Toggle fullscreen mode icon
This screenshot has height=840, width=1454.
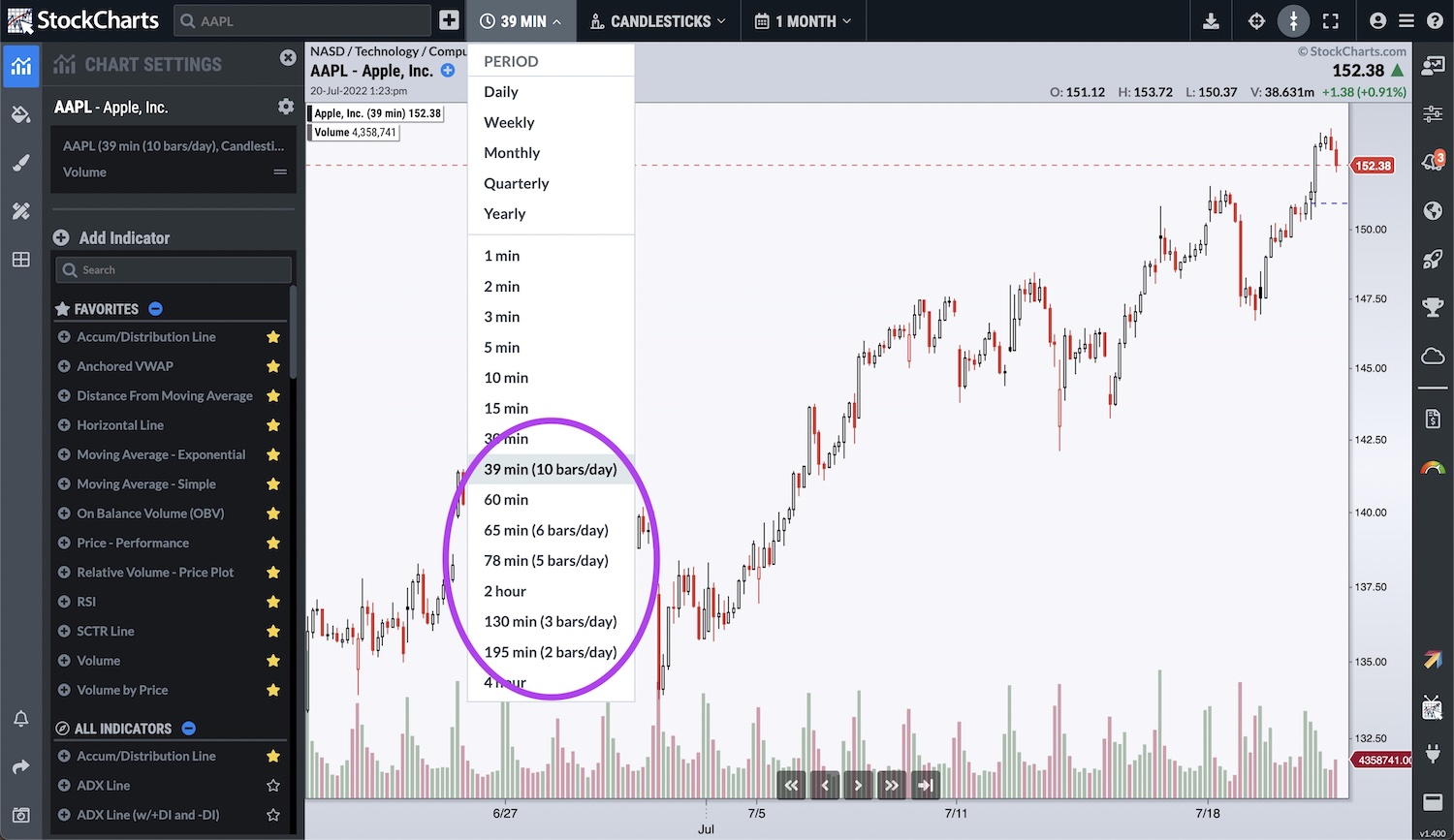[1331, 21]
